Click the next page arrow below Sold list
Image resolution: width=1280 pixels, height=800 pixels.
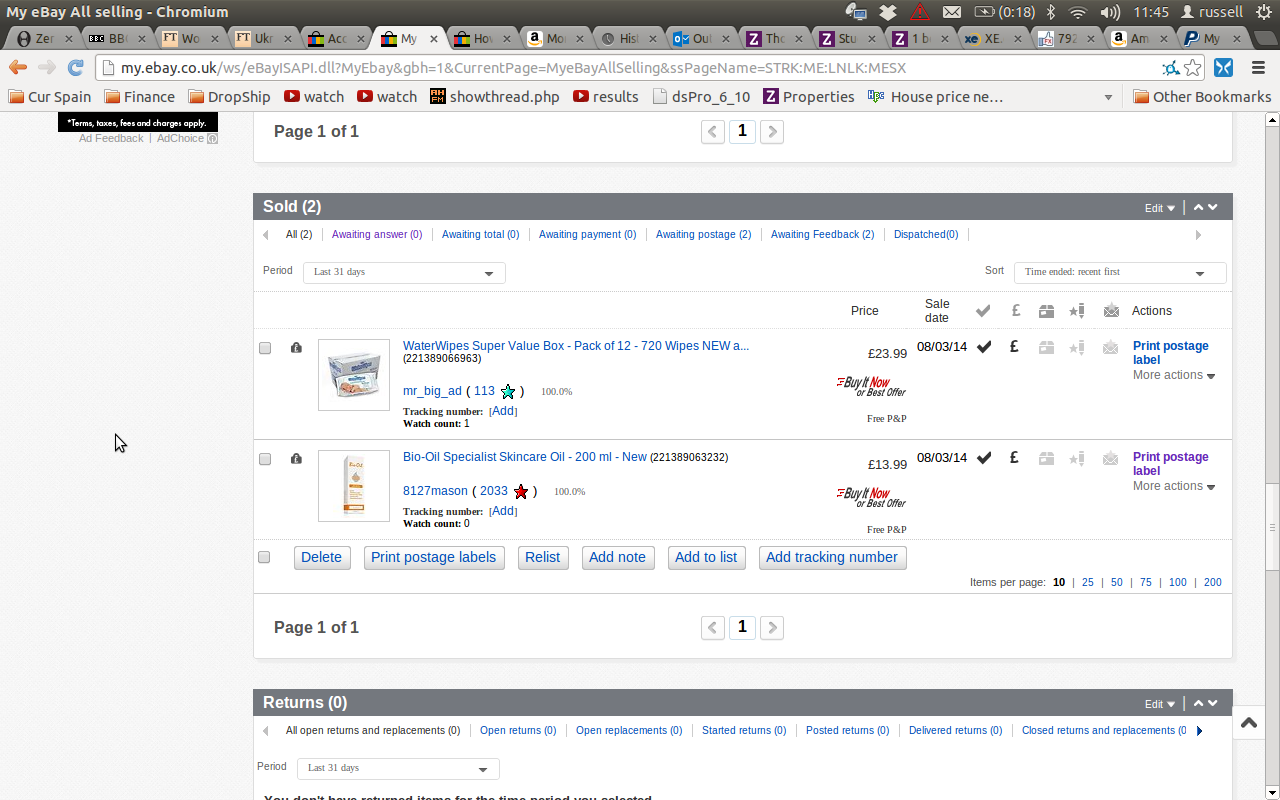pyautogui.click(x=772, y=628)
